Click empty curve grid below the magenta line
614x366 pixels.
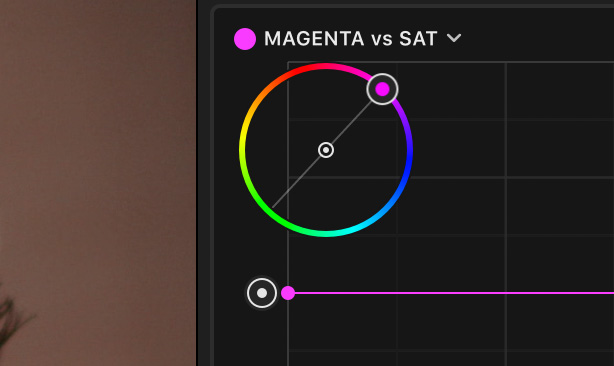[450, 329]
